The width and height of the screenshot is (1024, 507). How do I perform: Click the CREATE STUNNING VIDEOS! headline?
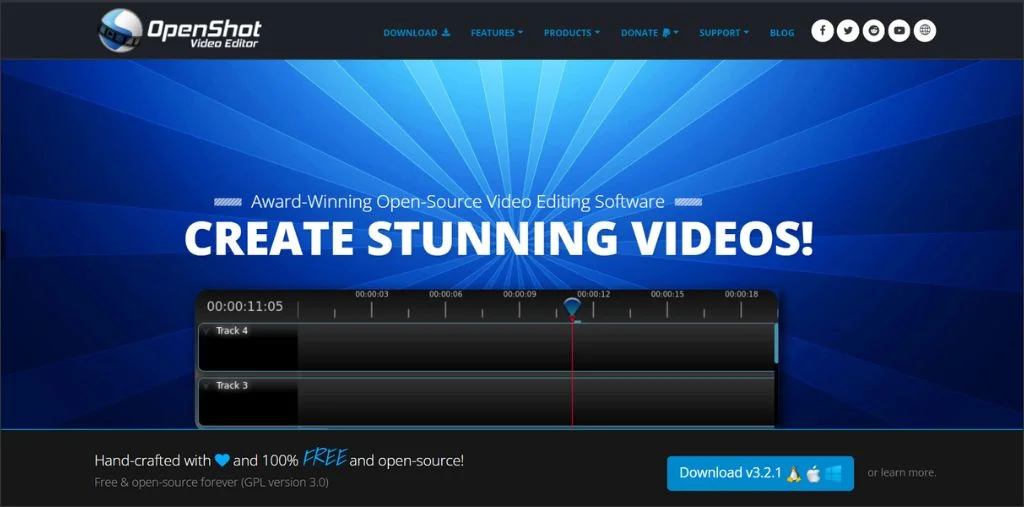pos(499,239)
